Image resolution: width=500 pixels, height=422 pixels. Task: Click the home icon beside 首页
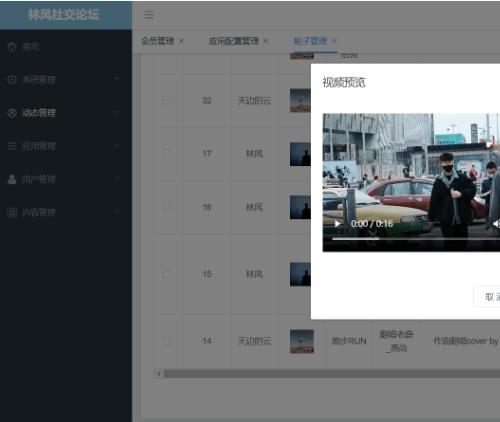click(x=12, y=47)
